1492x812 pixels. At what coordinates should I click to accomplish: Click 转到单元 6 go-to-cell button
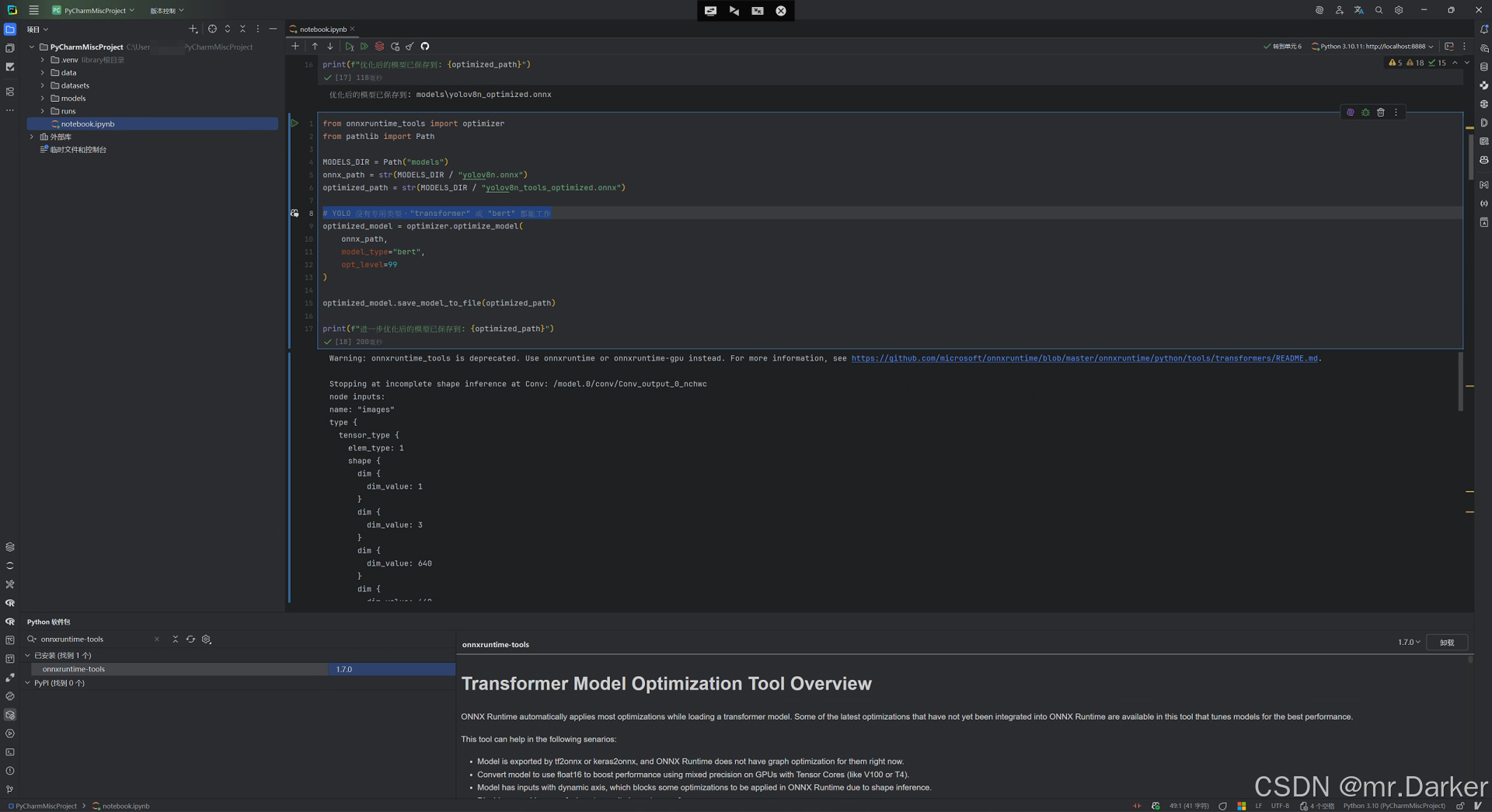(x=1282, y=46)
